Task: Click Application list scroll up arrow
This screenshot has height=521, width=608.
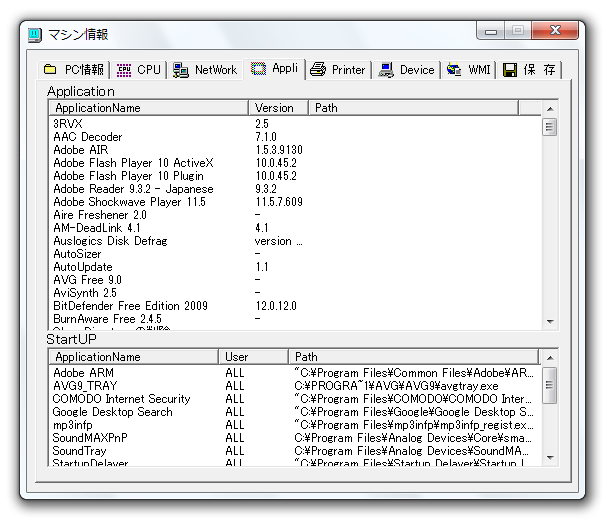Action: [x=550, y=109]
